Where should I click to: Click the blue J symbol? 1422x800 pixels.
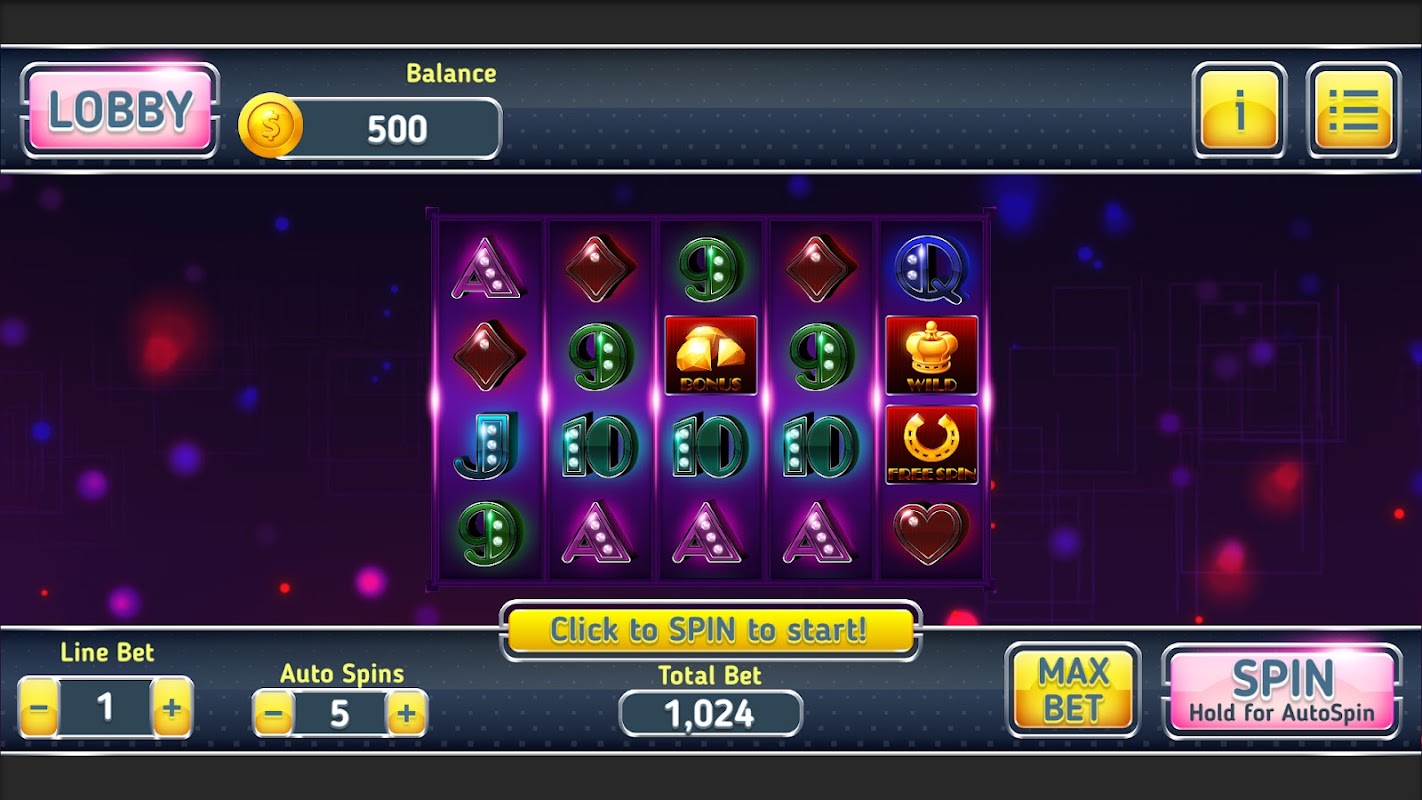point(488,445)
